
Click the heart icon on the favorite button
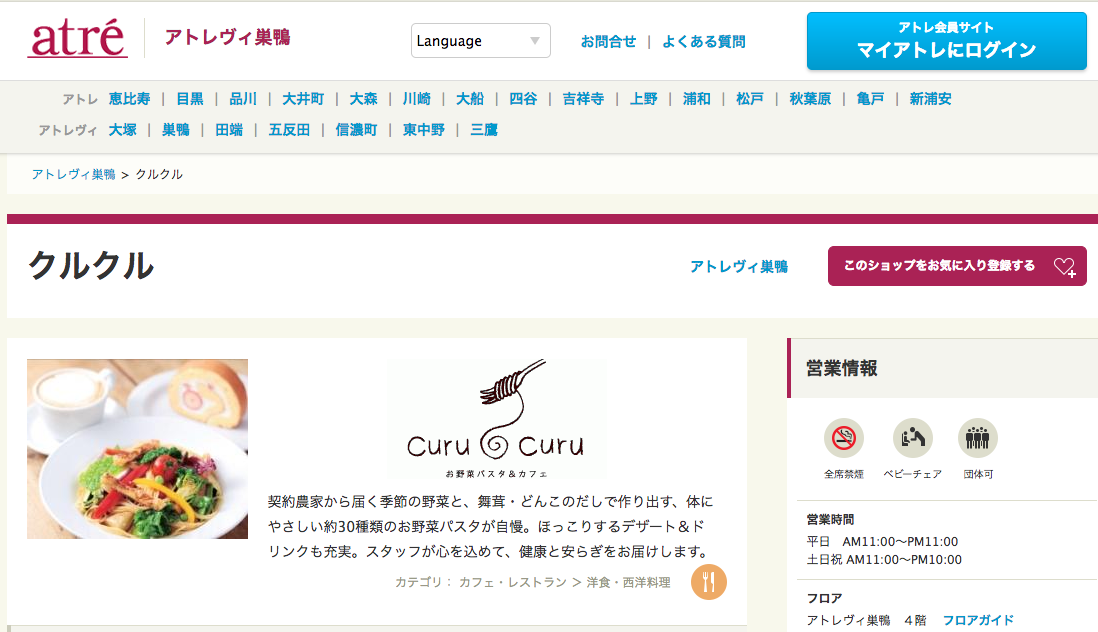(1065, 266)
